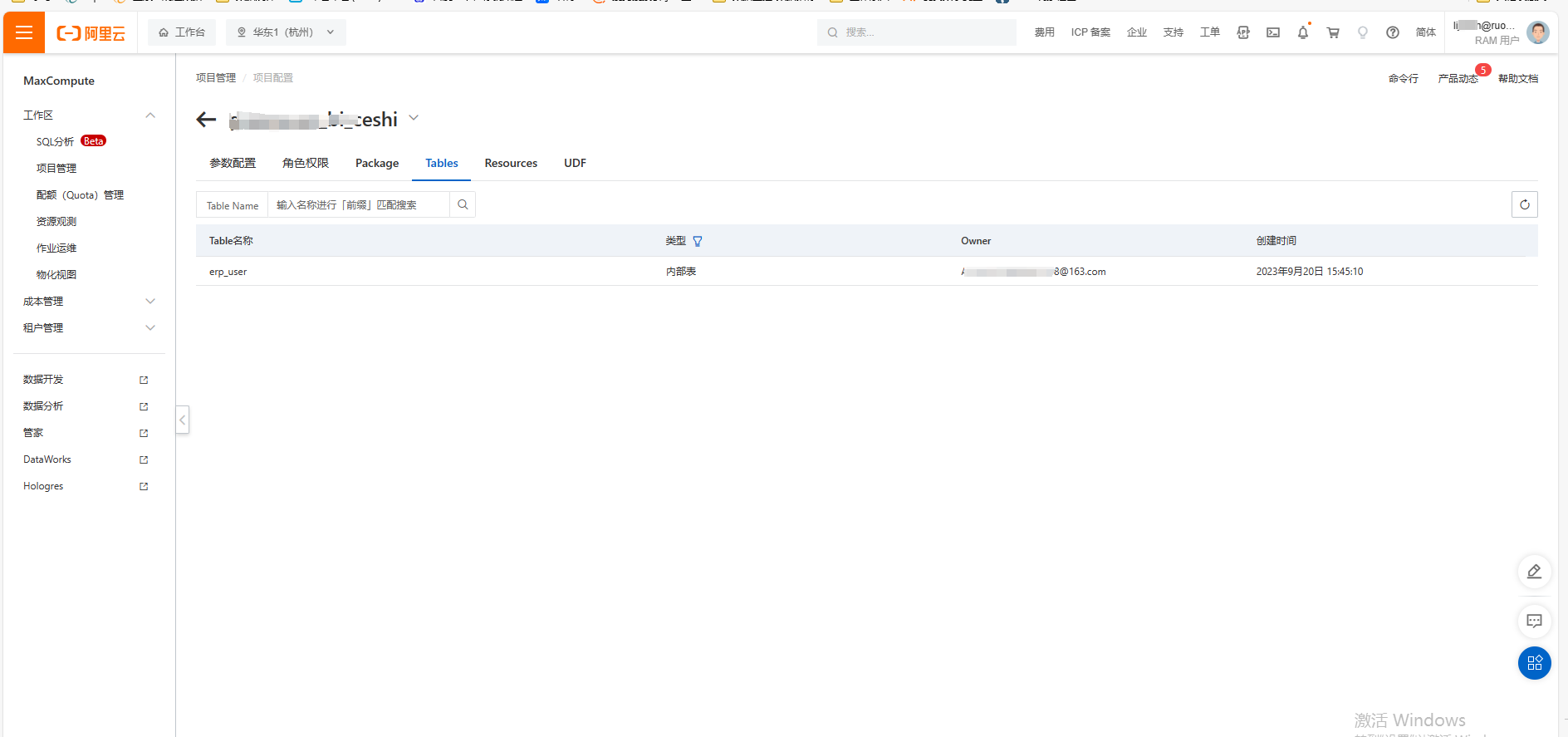Open 物化视图 in sidebar
The width and height of the screenshot is (1568, 737).
click(x=56, y=274)
